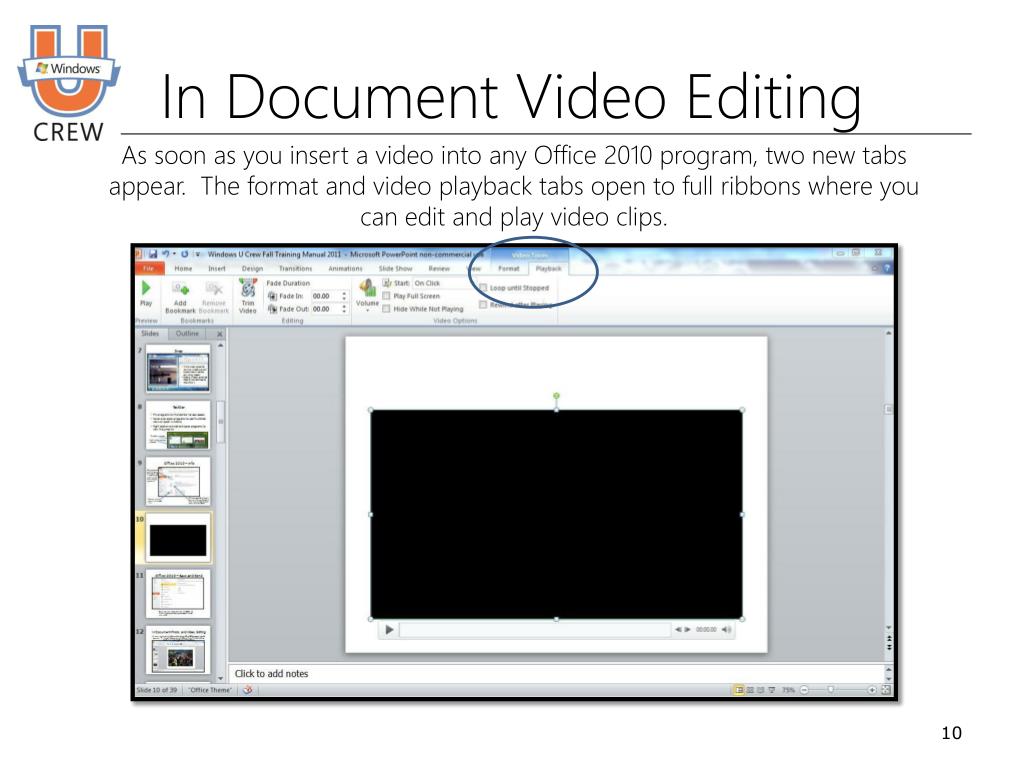
Task: Select slide 7 thumbnail
Action: point(178,368)
